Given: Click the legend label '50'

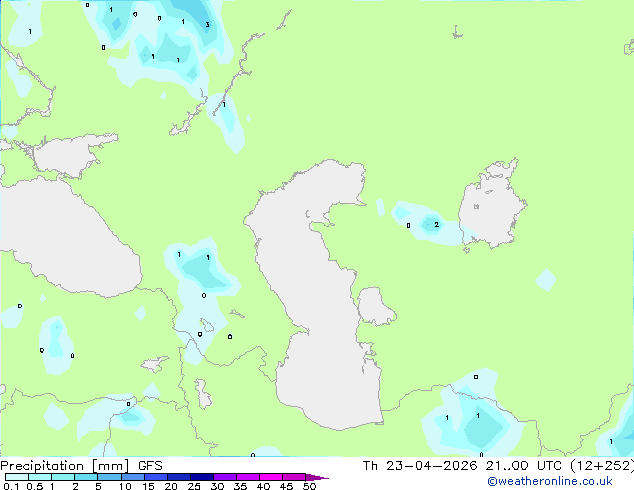Looking at the screenshot, I should [x=309, y=486].
